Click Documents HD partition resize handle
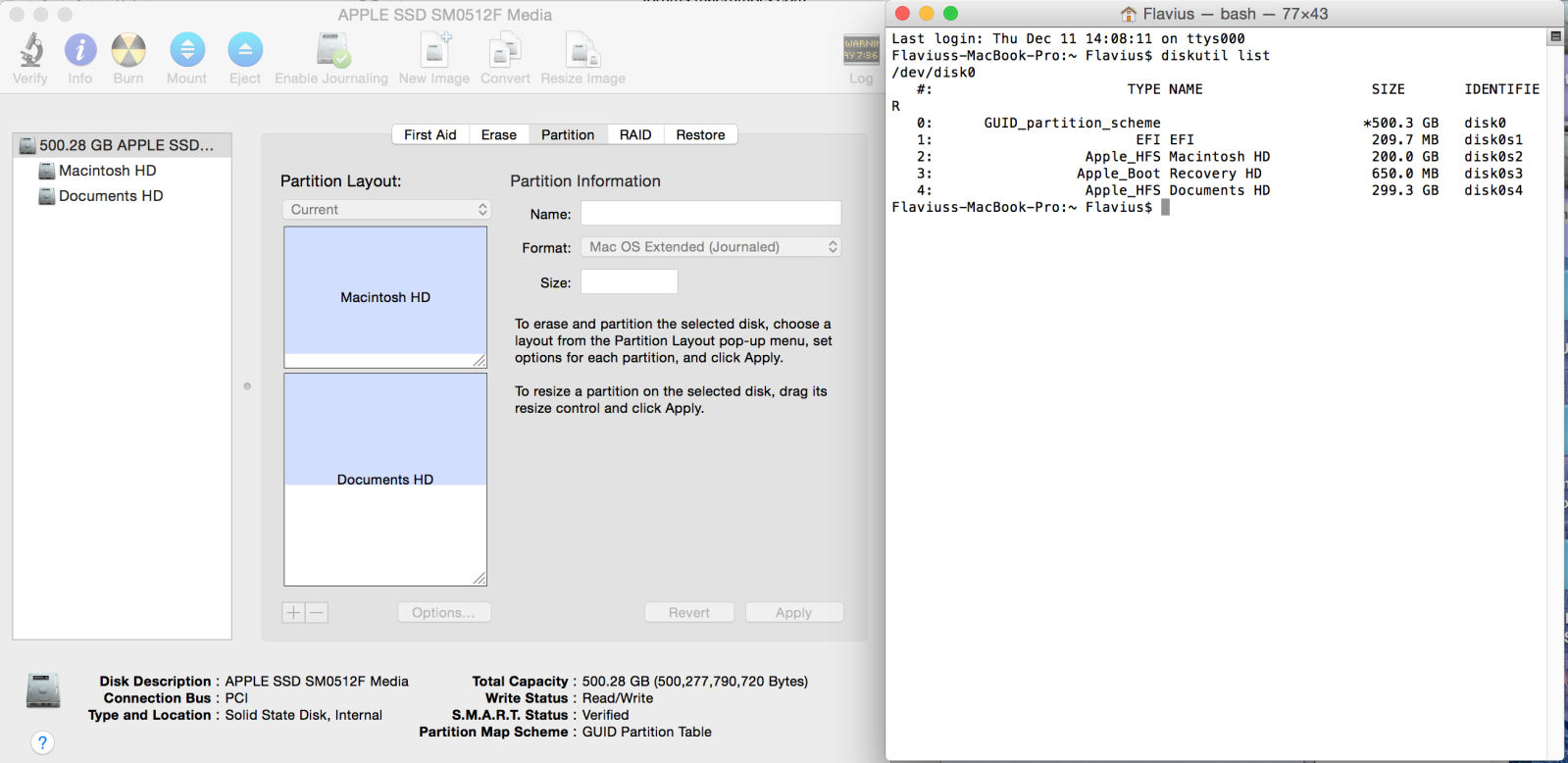Viewport: 1568px width, 763px height. (480, 579)
